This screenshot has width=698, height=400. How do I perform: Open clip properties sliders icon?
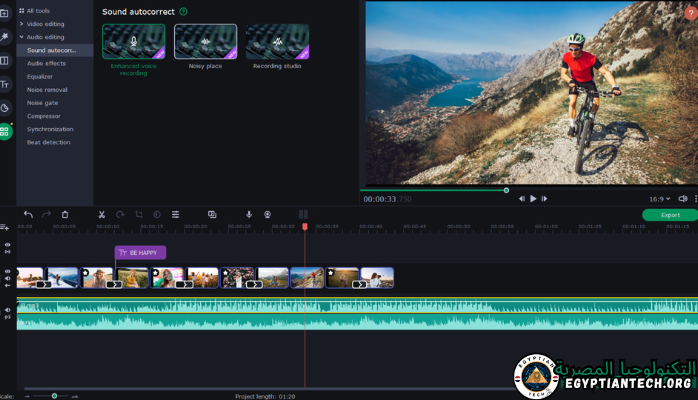[x=175, y=214]
